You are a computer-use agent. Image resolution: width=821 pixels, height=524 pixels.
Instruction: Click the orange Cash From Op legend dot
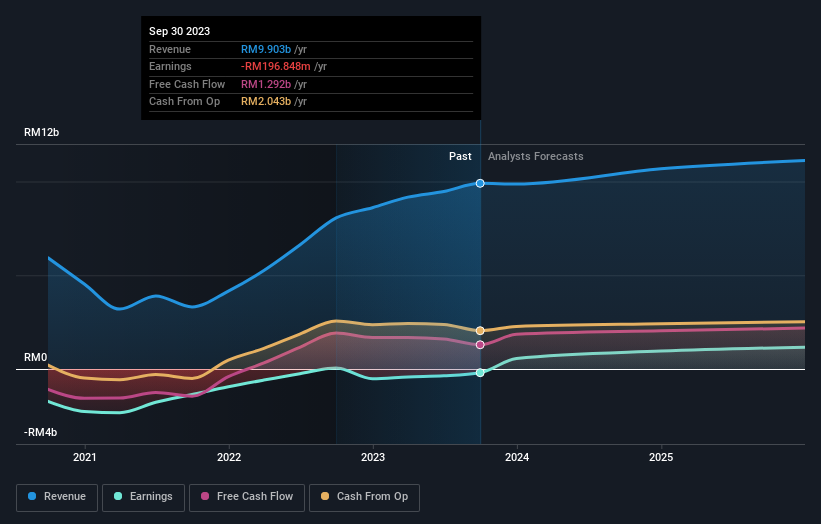[325, 496]
